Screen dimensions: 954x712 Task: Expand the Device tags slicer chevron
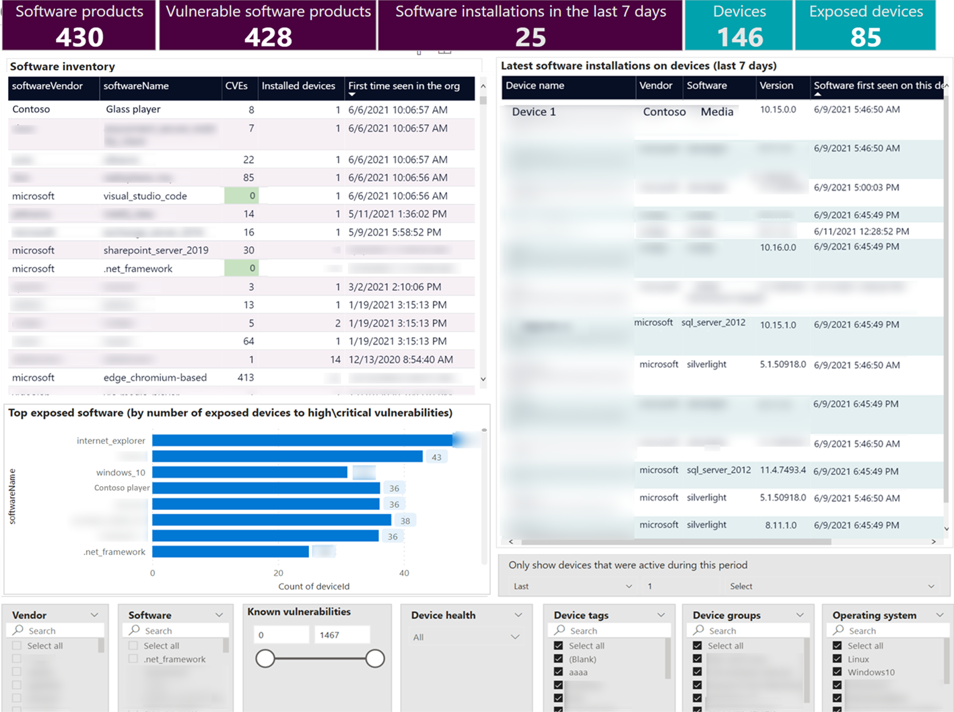pos(661,615)
